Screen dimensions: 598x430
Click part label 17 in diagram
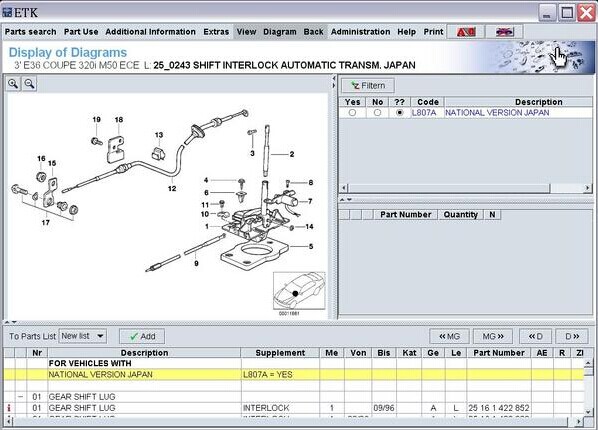pos(45,222)
